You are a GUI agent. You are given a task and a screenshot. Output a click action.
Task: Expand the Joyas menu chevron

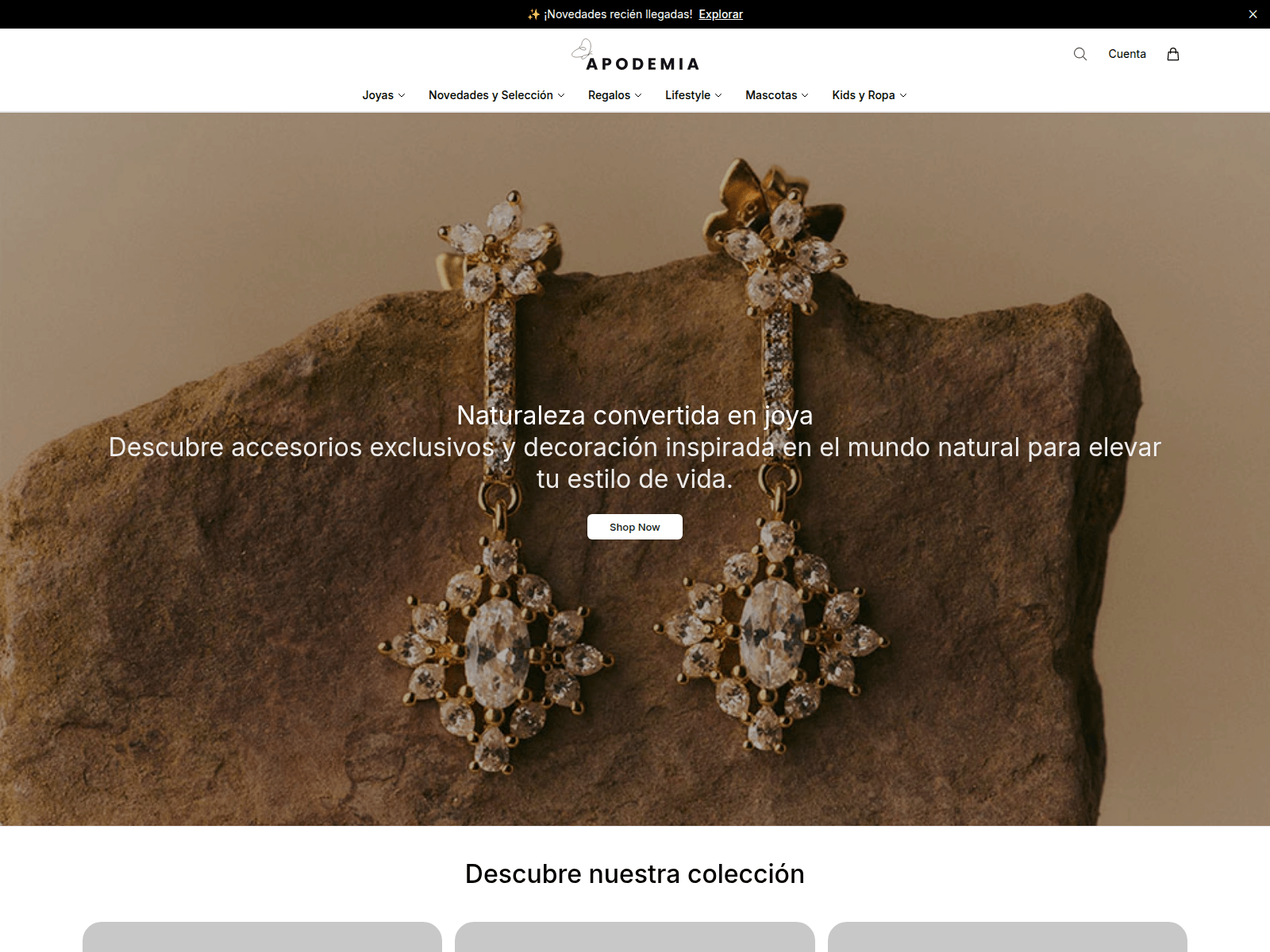pyautogui.click(x=402, y=95)
